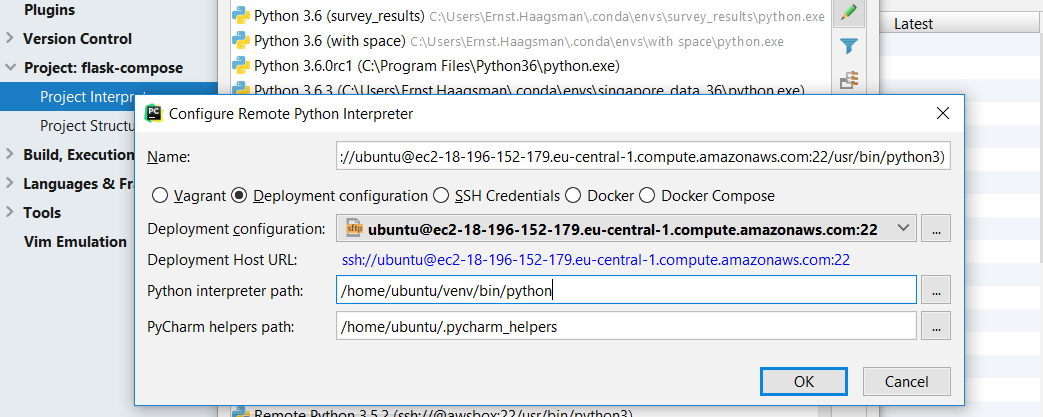1043x417 pixels.
Task: Open the Vim Emulation settings page
Action: click(x=75, y=241)
